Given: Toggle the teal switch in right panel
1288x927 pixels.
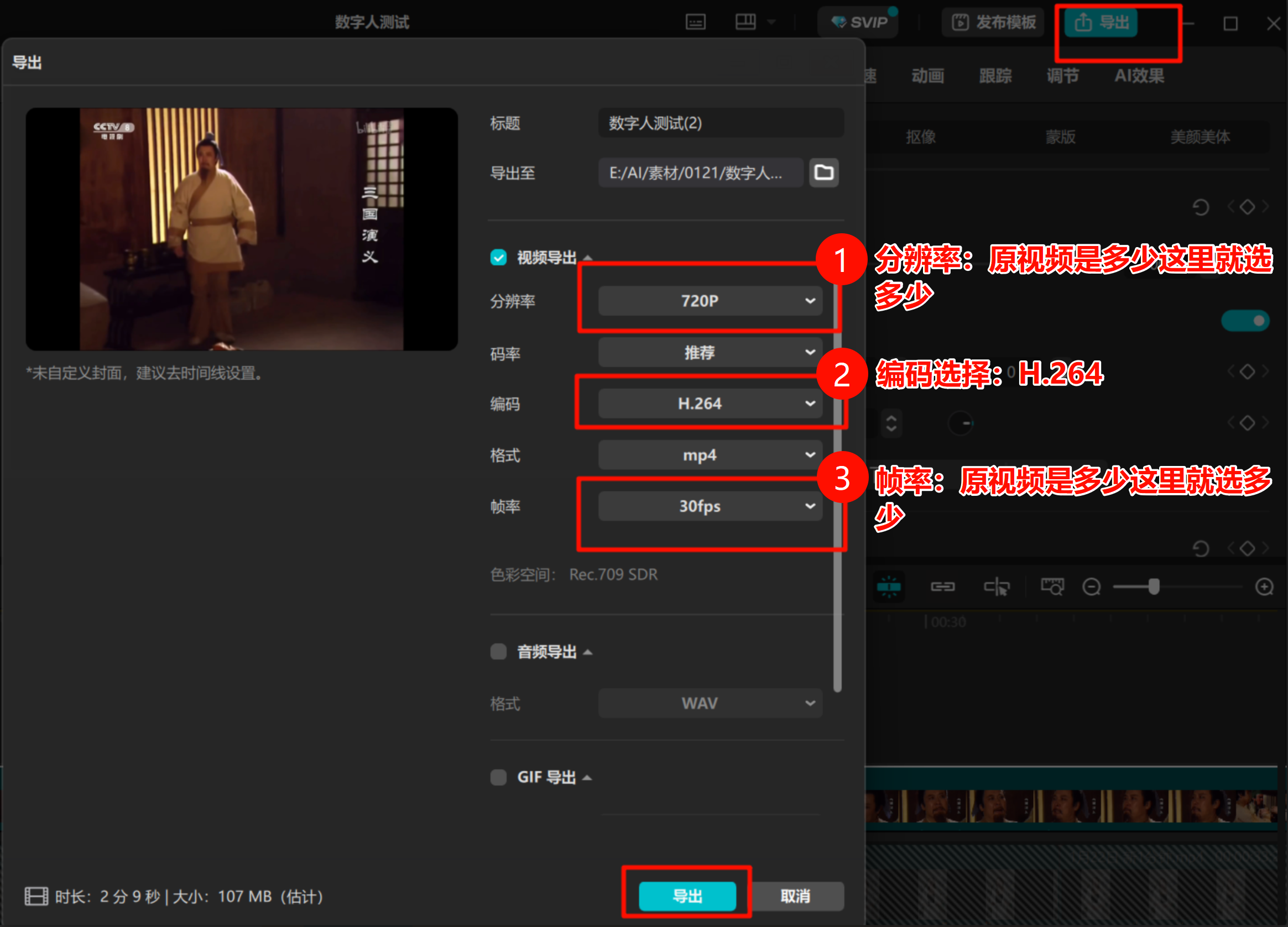Looking at the screenshot, I should point(1245,320).
